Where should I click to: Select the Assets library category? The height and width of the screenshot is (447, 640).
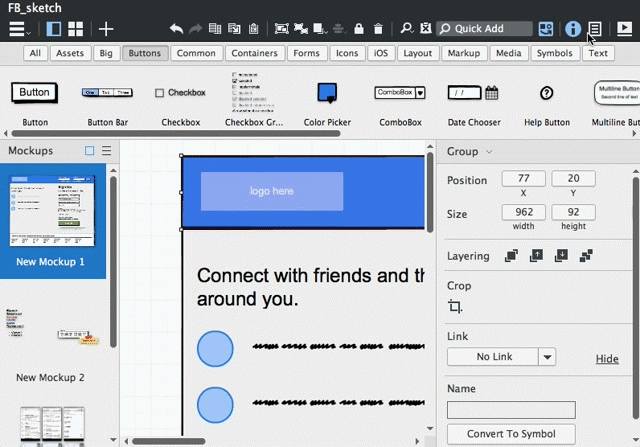pyautogui.click(x=70, y=53)
